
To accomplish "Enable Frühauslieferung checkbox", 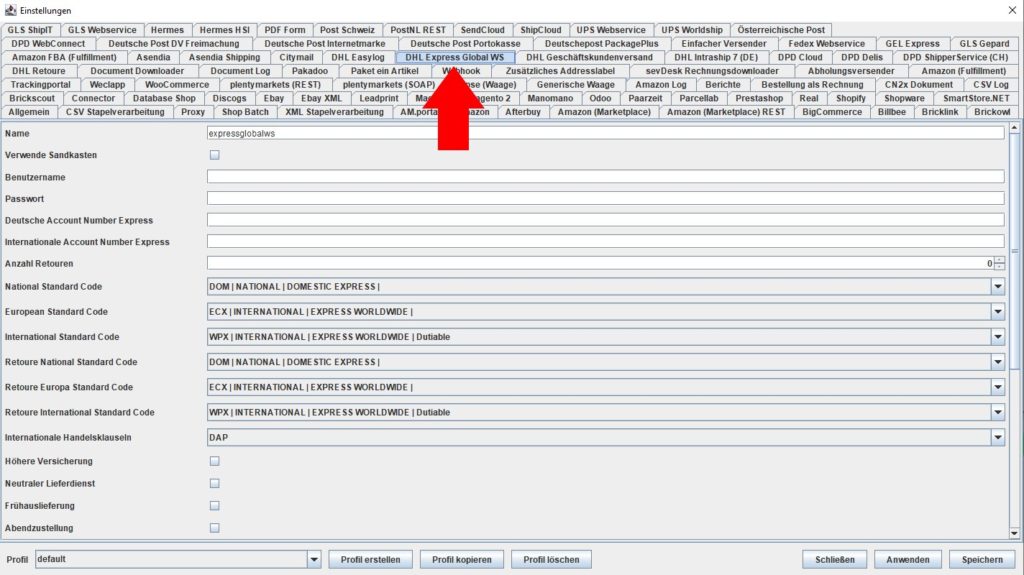I will click(x=214, y=506).
